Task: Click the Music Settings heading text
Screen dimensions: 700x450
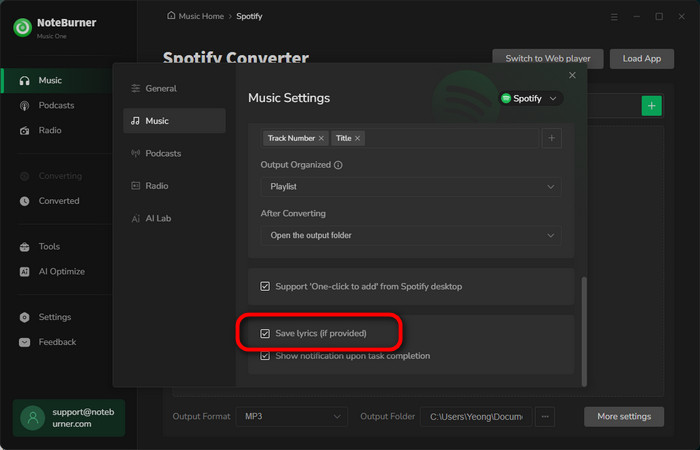Action: click(x=289, y=98)
